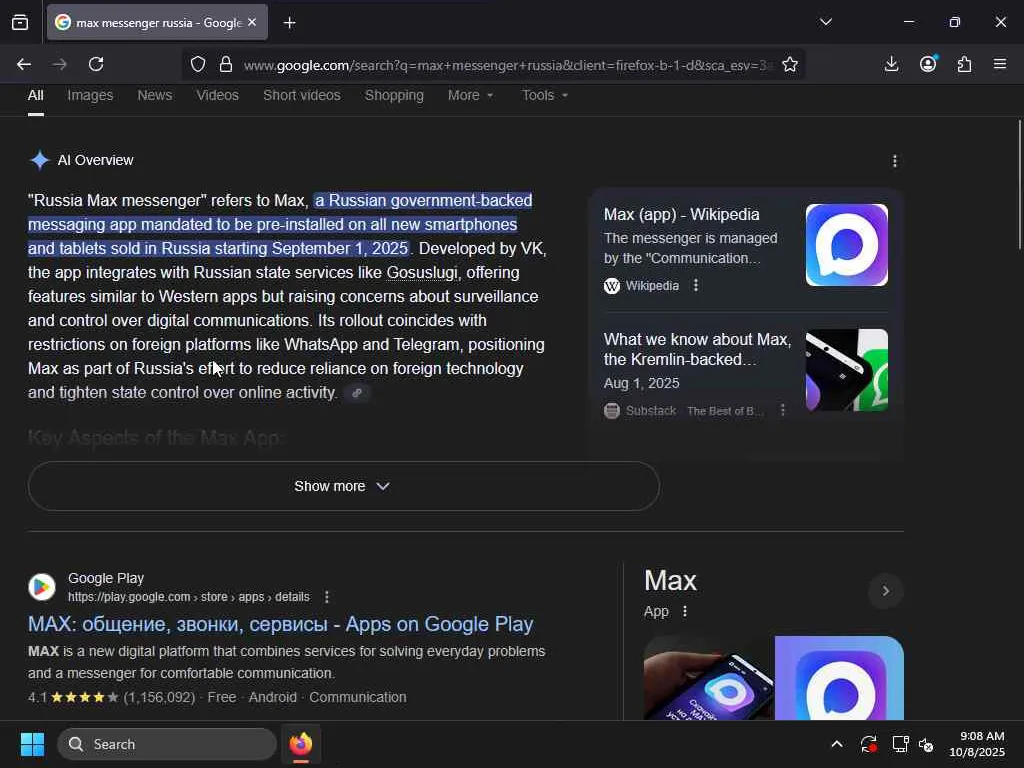This screenshot has height=768, width=1024.
Task: Go back to previous page
Action: (x=24, y=64)
